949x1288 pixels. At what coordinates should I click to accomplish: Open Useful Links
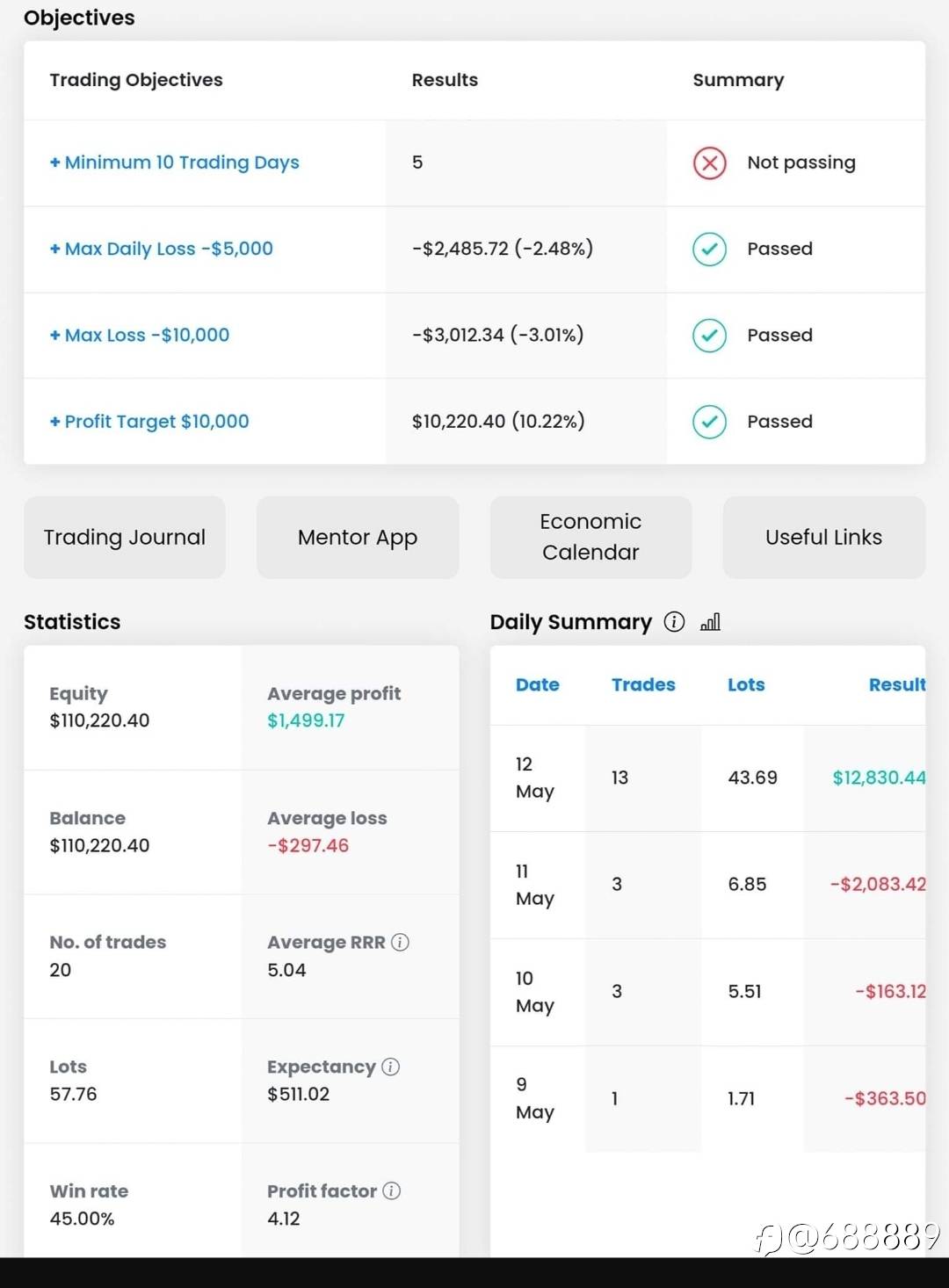click(x=823, y=537)
